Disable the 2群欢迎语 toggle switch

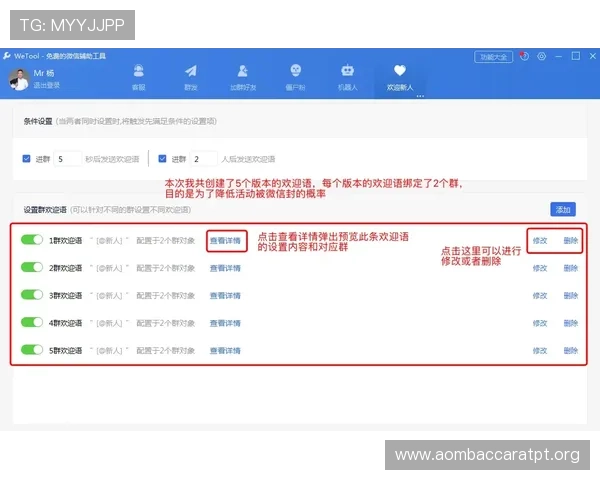click(32, 267)
